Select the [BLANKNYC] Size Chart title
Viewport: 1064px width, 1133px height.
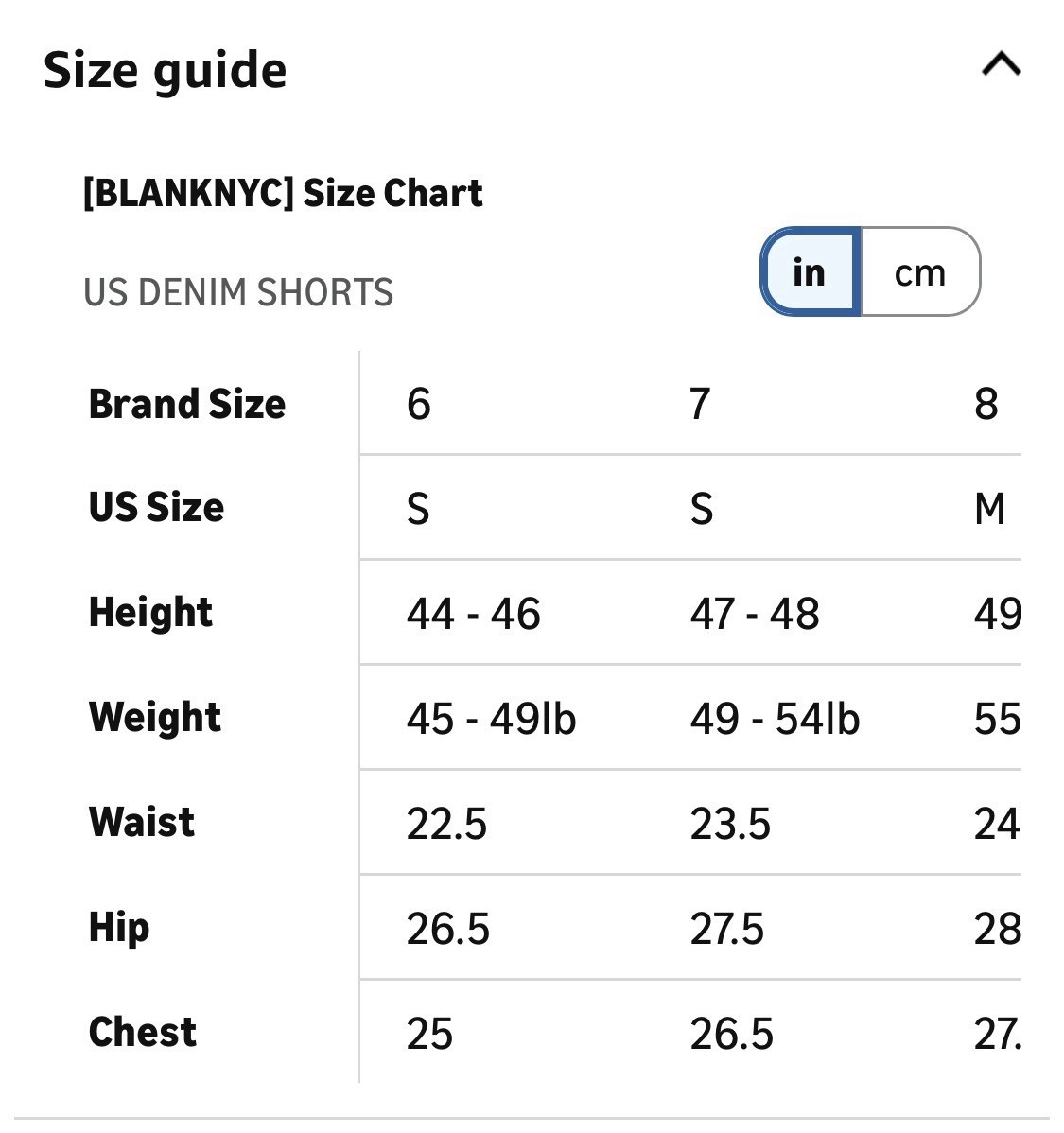click(x=283, y=193)
